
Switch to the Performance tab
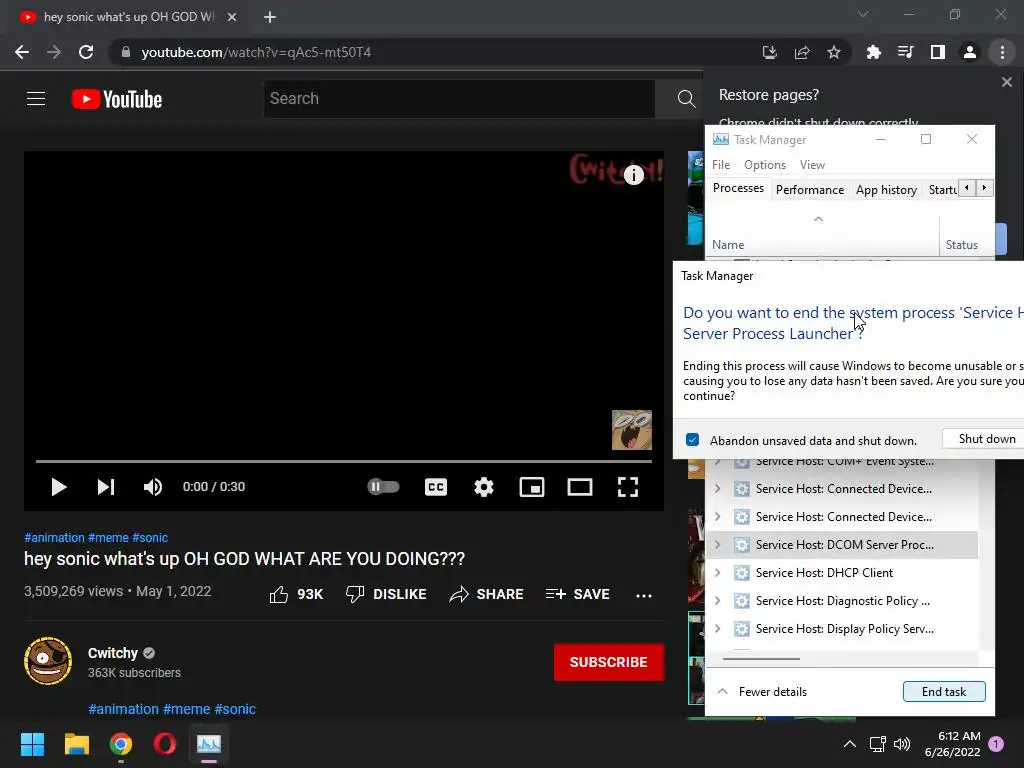click(x=810, y=189)
